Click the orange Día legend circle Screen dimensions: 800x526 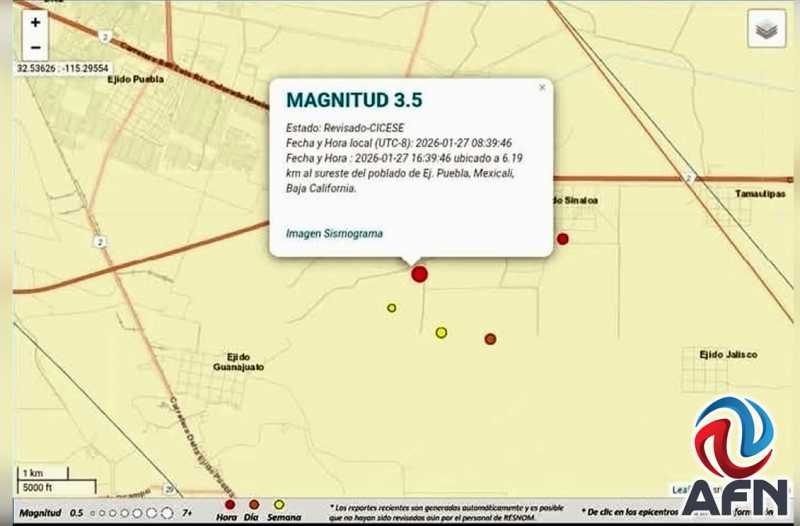(x=254, y=505)
